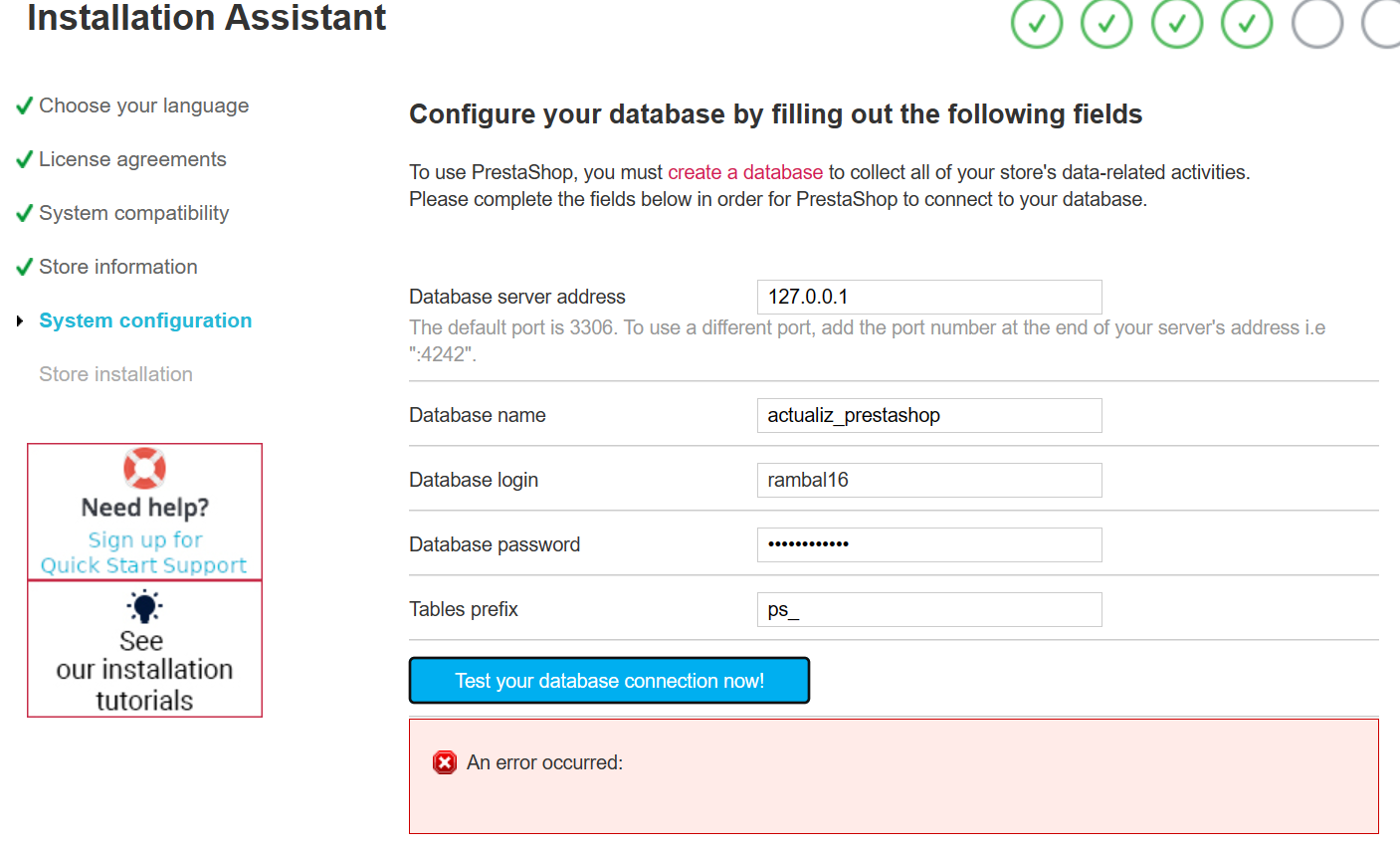This screenshot has height=849, width=1400.
Task: Select the Tables prefix field
Action: 928,609
